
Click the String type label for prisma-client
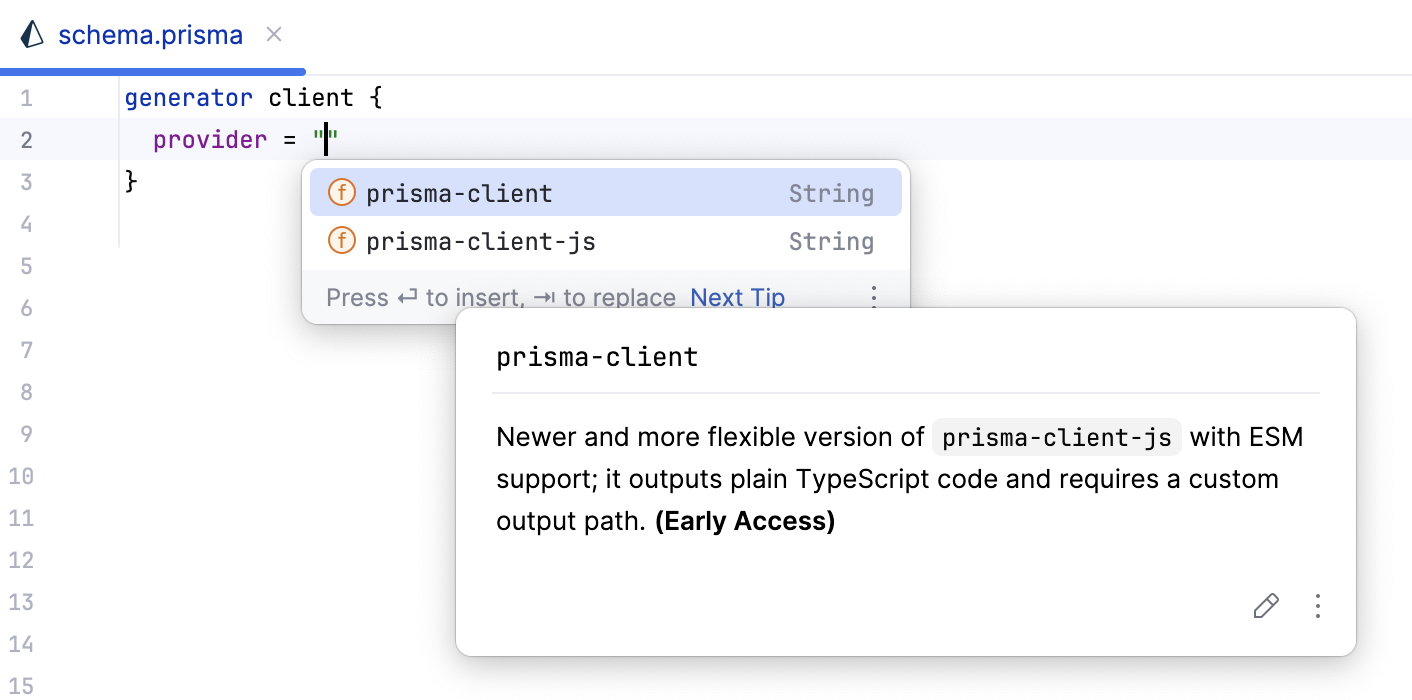click(831, 192)
